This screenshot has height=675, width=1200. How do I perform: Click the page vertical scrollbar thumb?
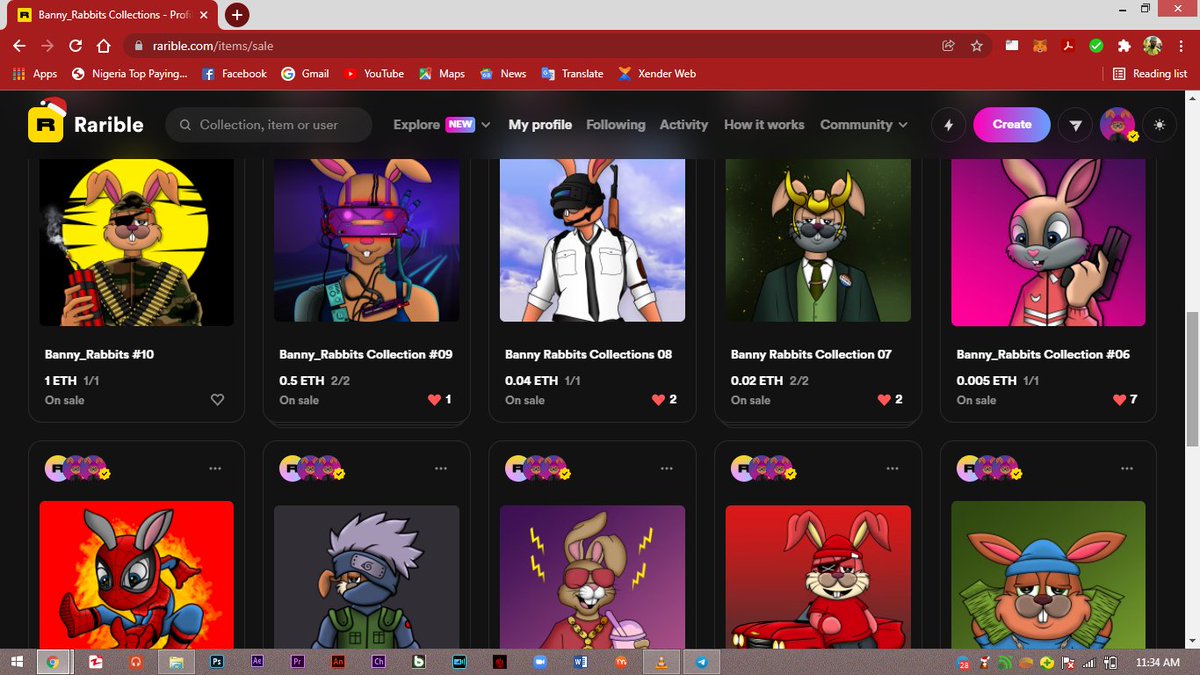1190,380
